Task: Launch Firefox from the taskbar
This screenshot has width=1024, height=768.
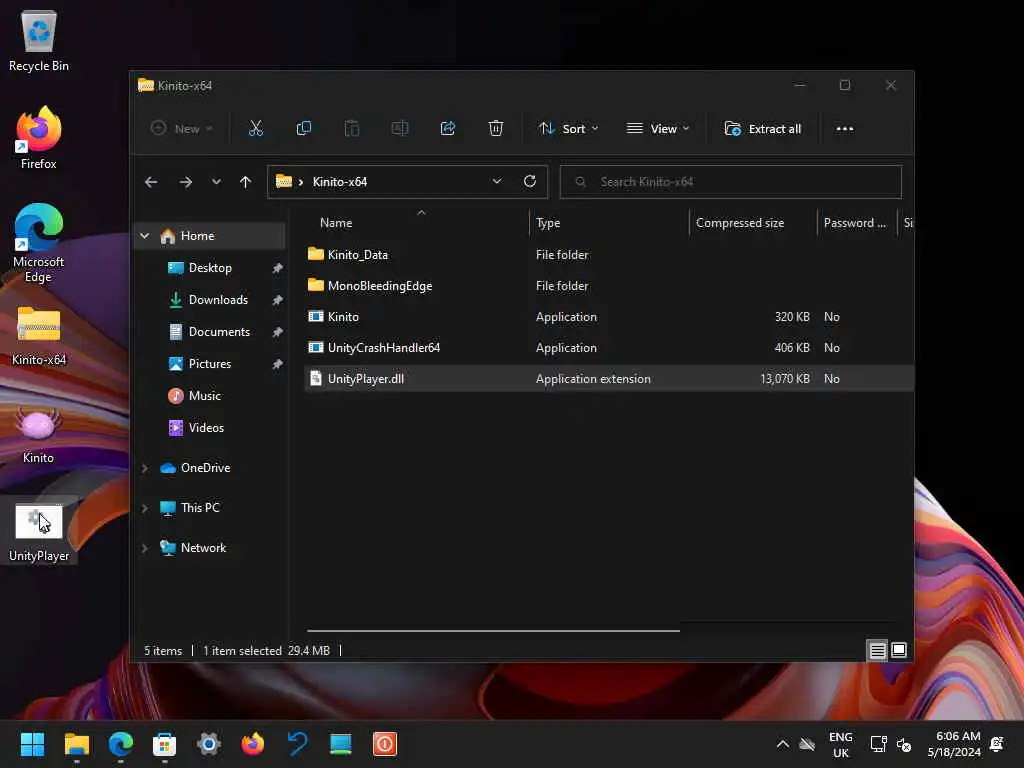Action: 253,744
